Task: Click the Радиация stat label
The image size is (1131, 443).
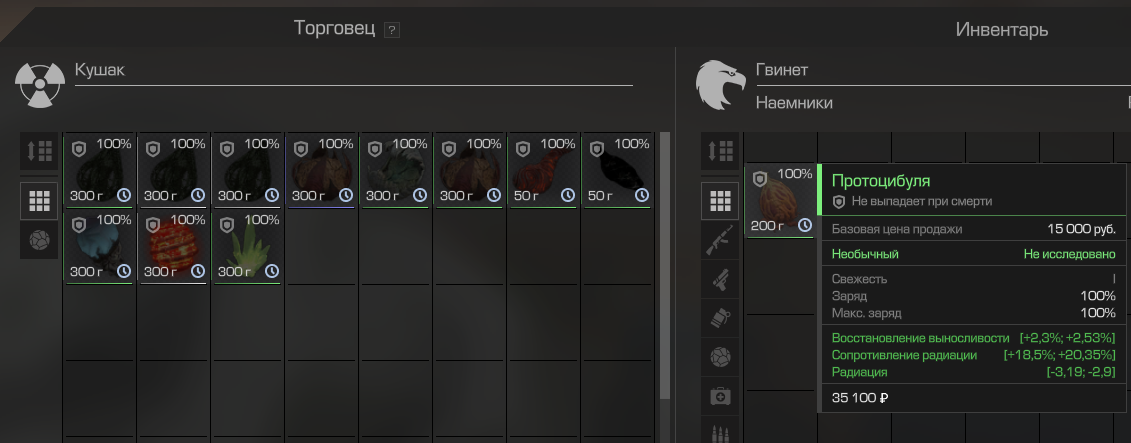Action: 859,372
